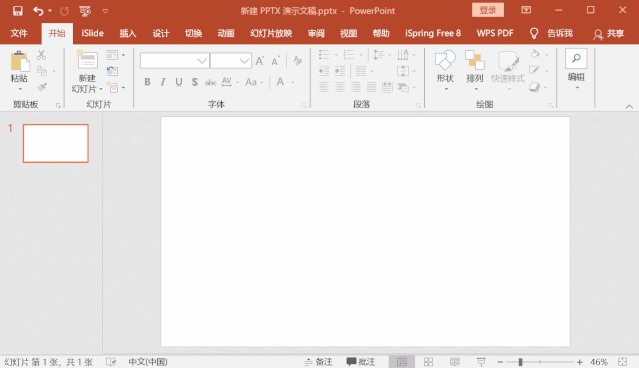The image size is (639, 368).
Task: Collapse the ribbon with the chevron
Action: tap(629, 106)
